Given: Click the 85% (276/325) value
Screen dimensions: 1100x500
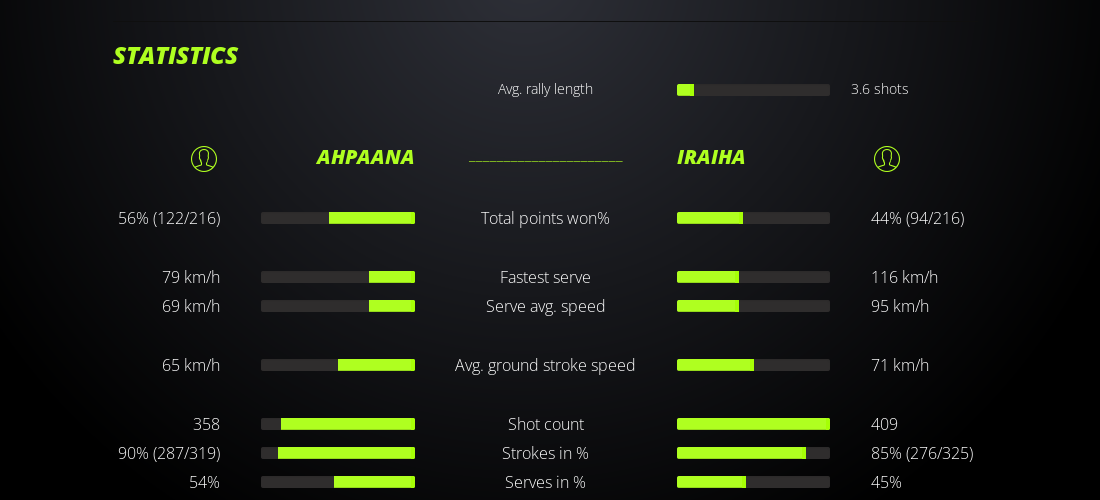Looking at the screenshot, I should (x=922, y=453).
